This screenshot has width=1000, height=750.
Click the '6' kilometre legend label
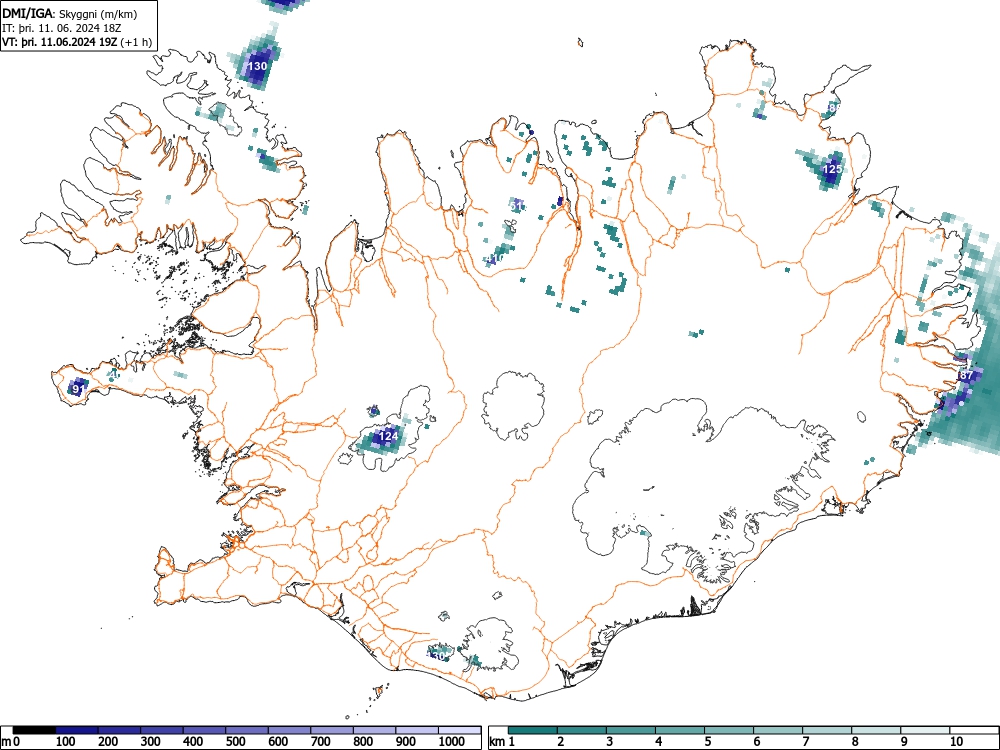pyautogui.click(x=756, y=742)
